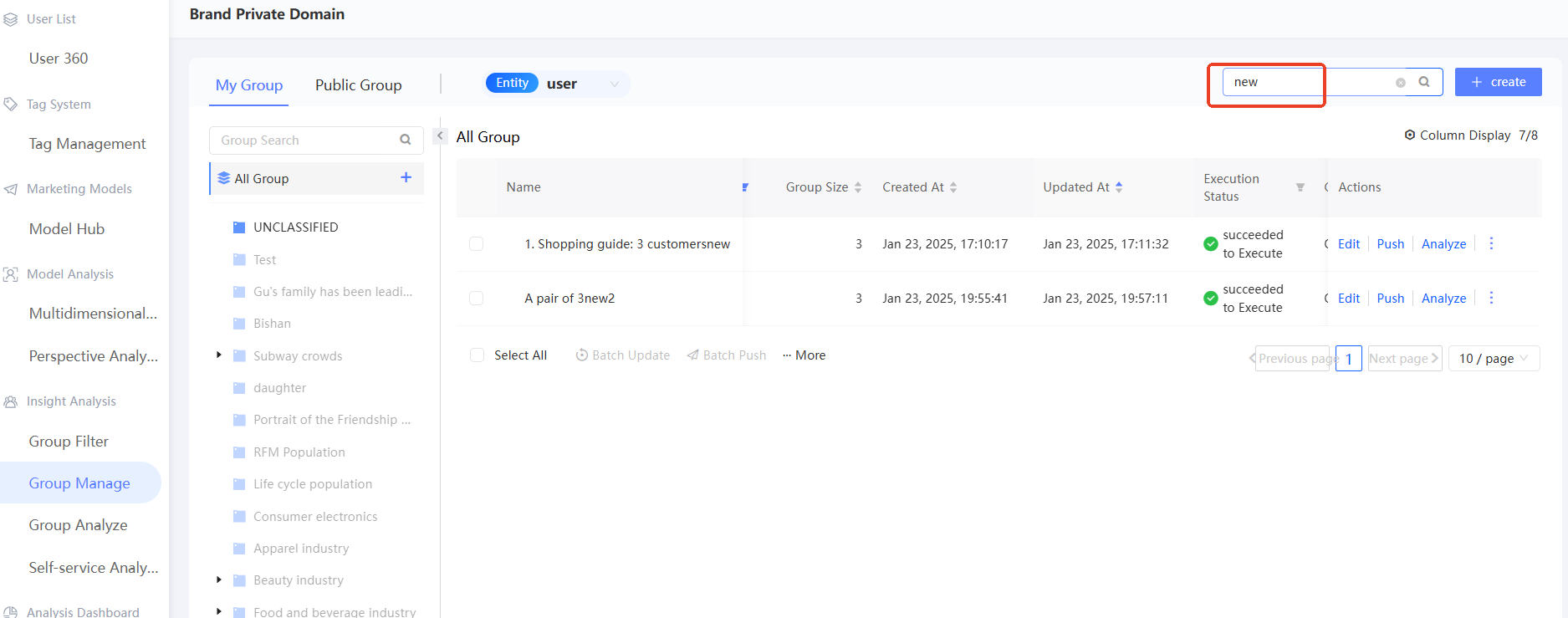The image size is (1568, 618).
Task: Click Push for 'Shopping guide: 3 customersnew'
Action: tap(1391, 244)
